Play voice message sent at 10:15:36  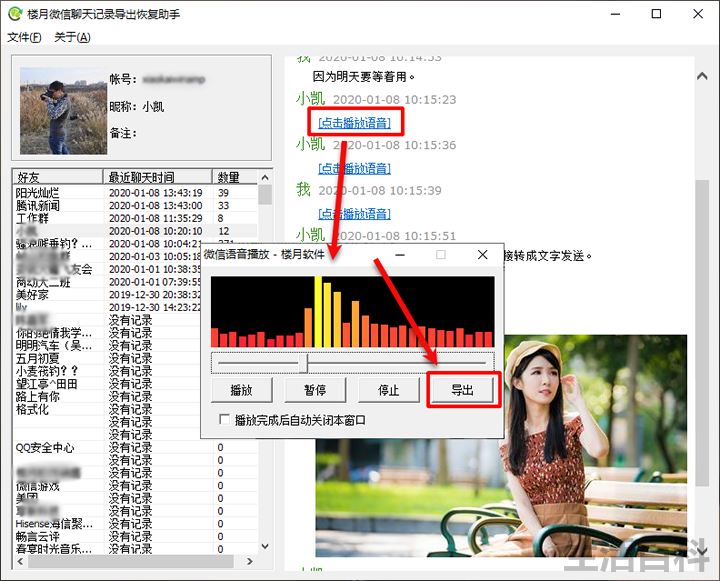pyautogui.click(x=354, y=168)
